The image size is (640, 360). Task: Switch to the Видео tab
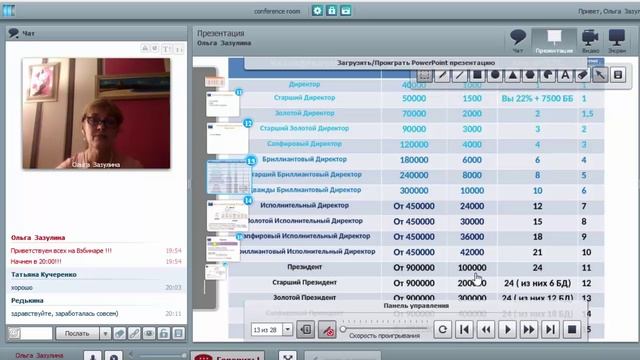pos(590,41)
